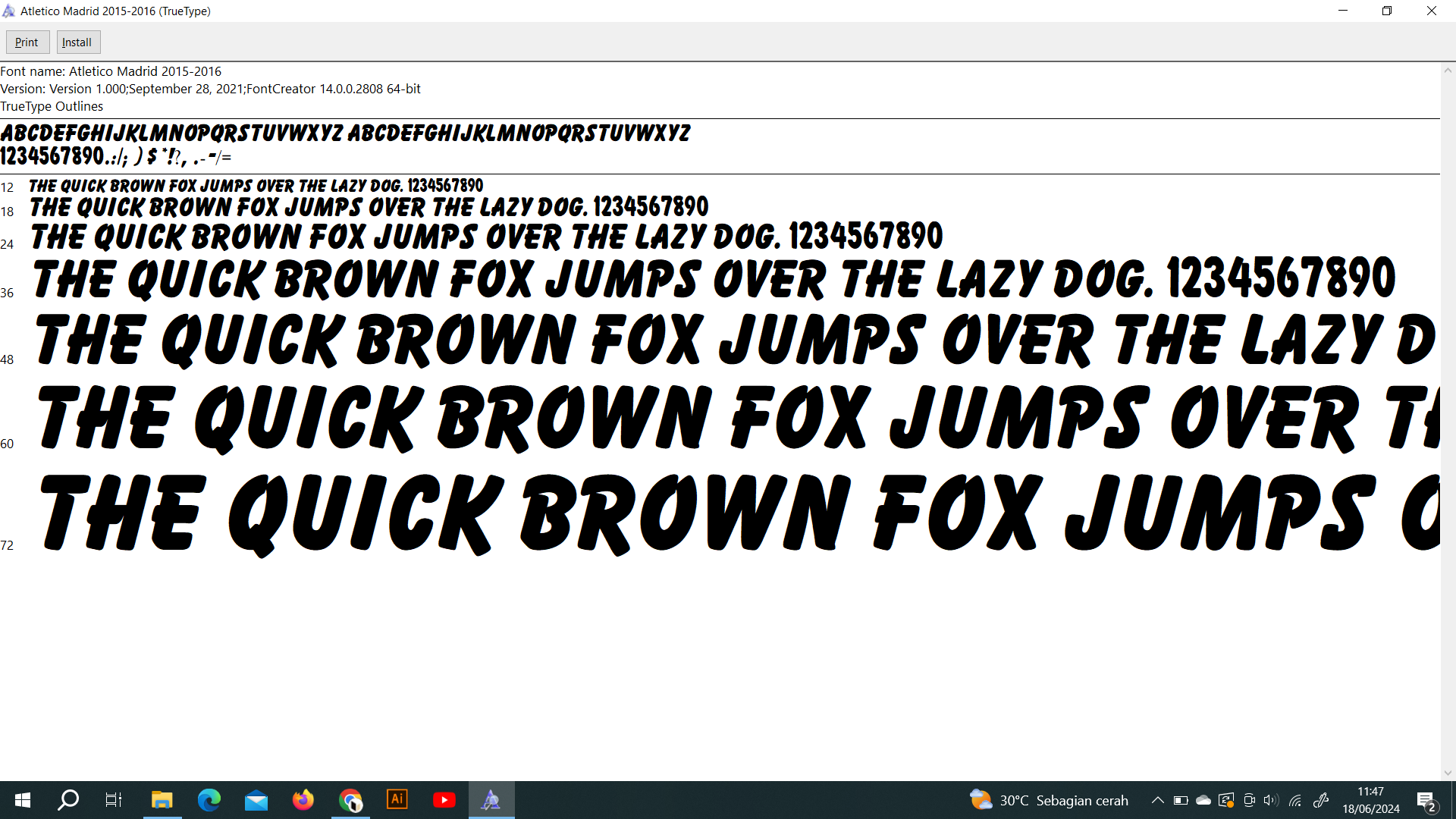Screen dimensions: 1456x819
Task: Select the Font Viewer taskbar icon
Action: coord(491,800)
